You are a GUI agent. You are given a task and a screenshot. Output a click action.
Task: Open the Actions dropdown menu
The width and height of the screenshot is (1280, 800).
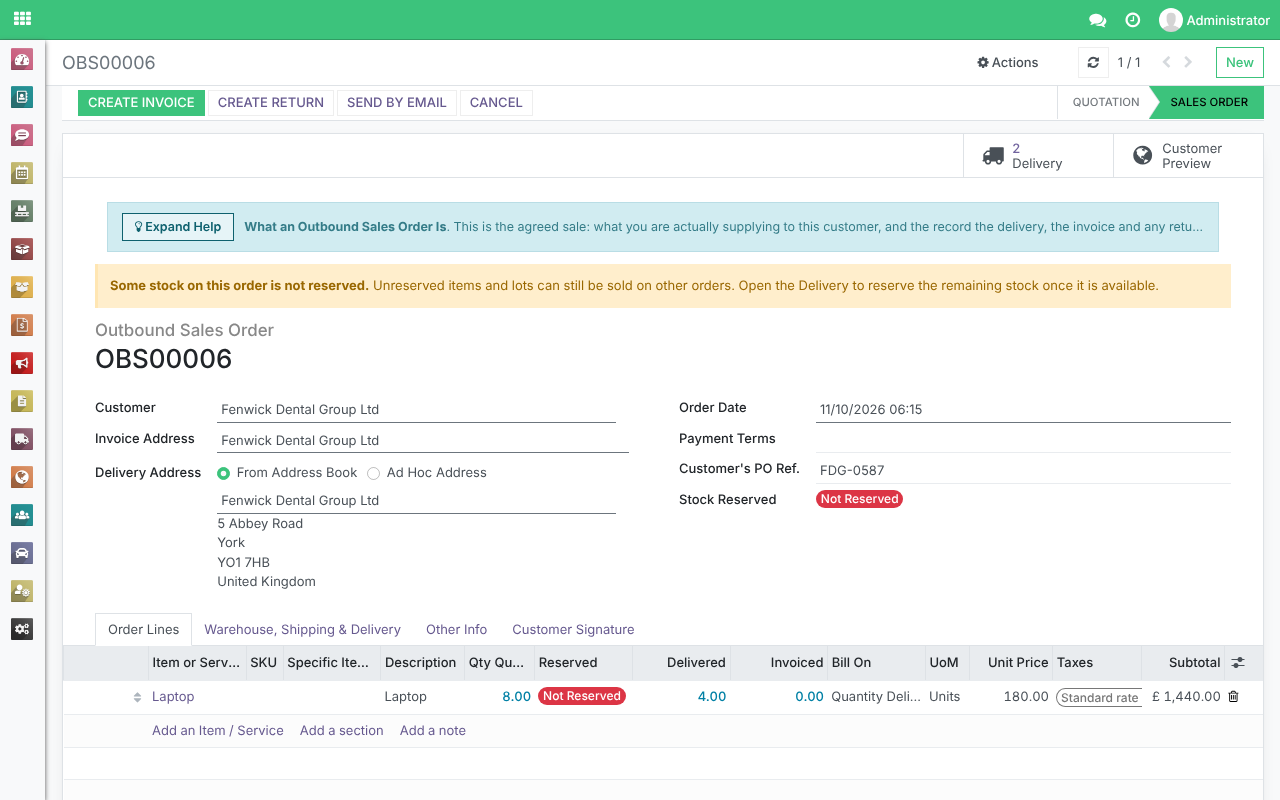(1008, 62)
